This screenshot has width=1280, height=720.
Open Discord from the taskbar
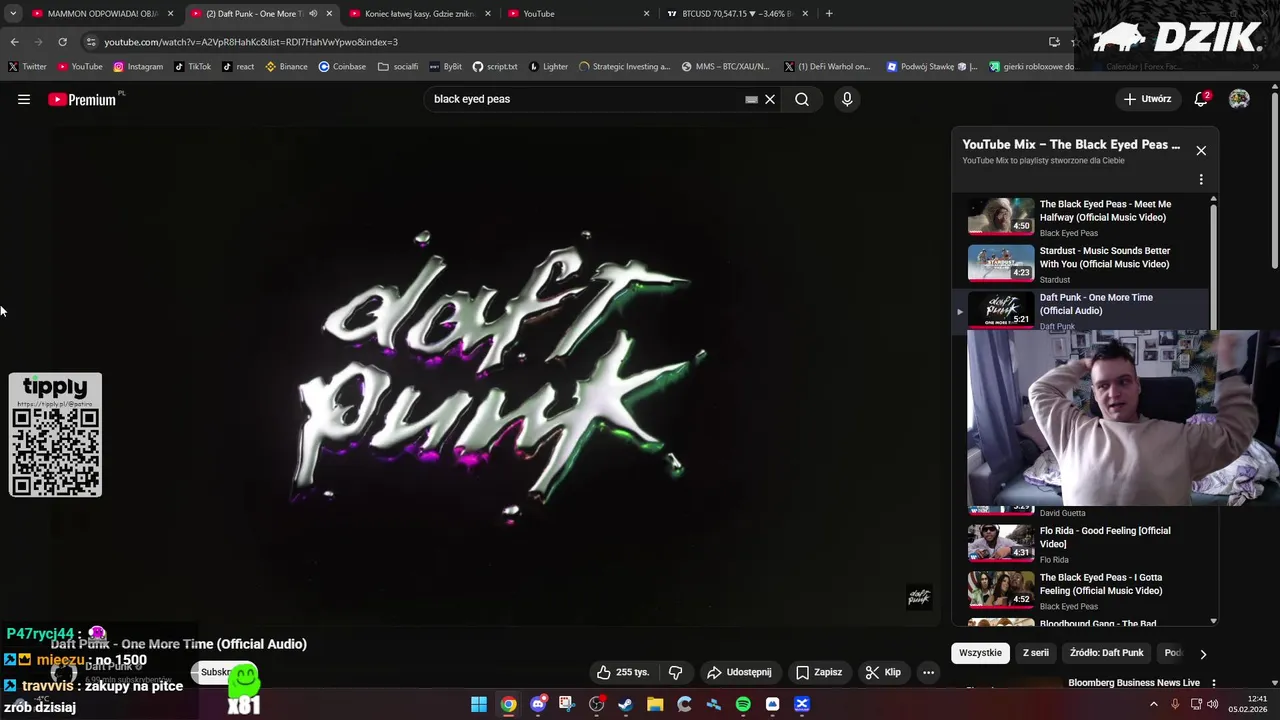[538, 704]
